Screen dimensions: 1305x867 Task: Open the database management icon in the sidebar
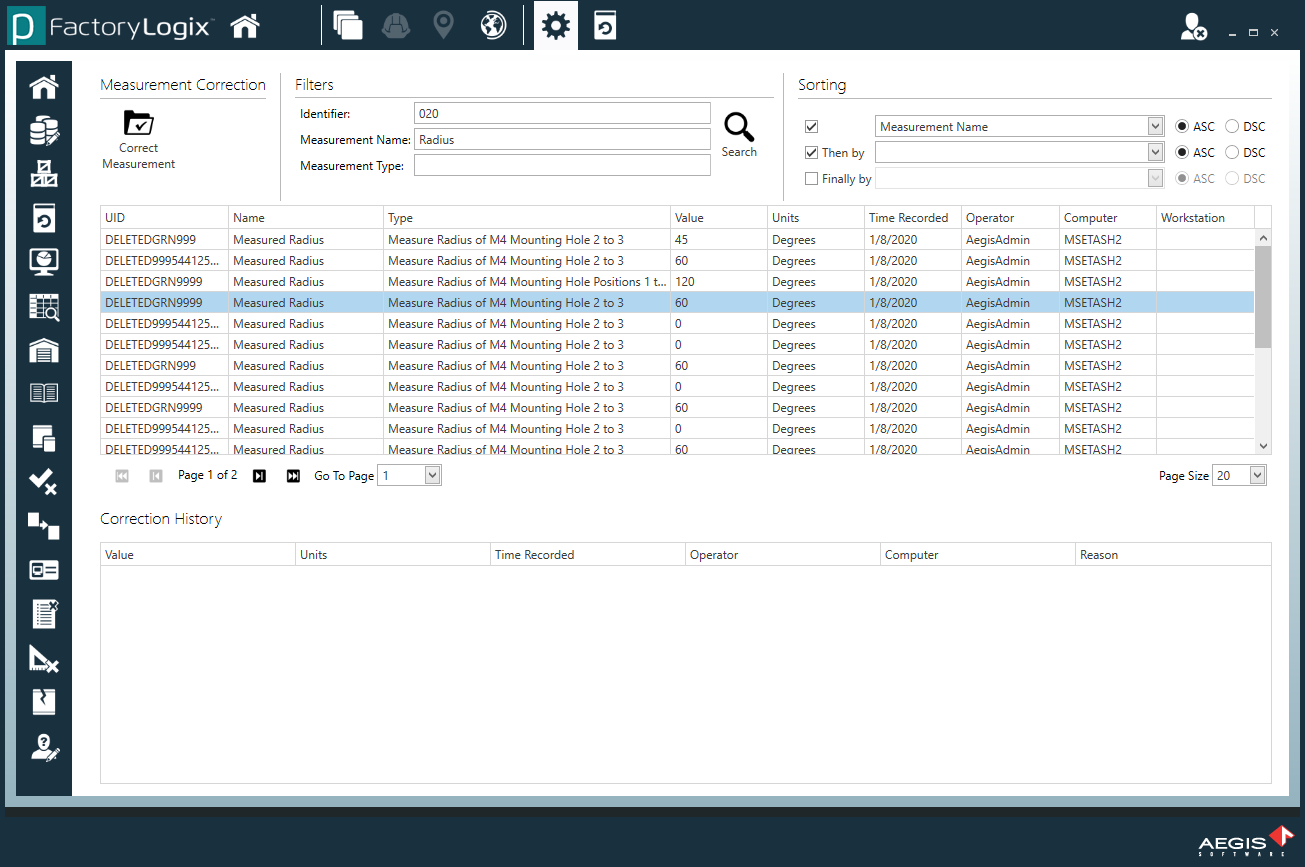click(43, 130)
